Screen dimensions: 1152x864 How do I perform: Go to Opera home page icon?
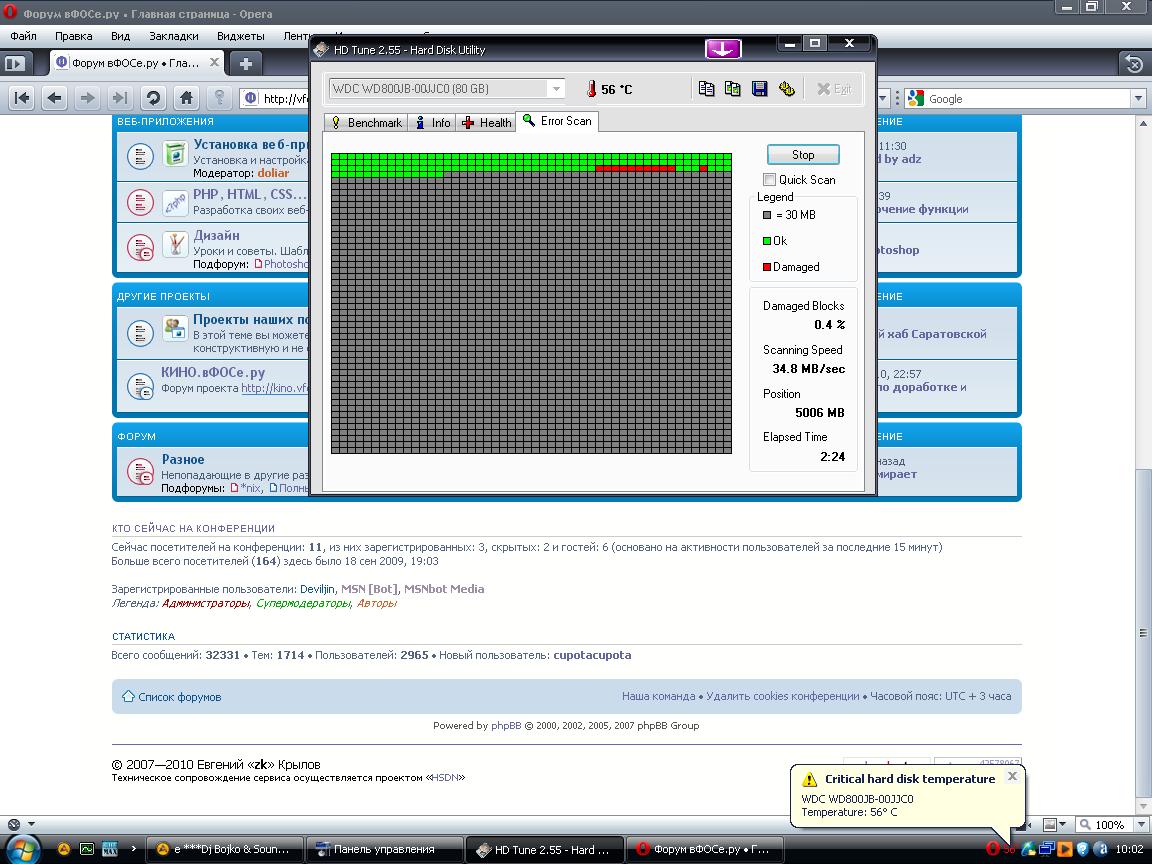tap(186, 98)
